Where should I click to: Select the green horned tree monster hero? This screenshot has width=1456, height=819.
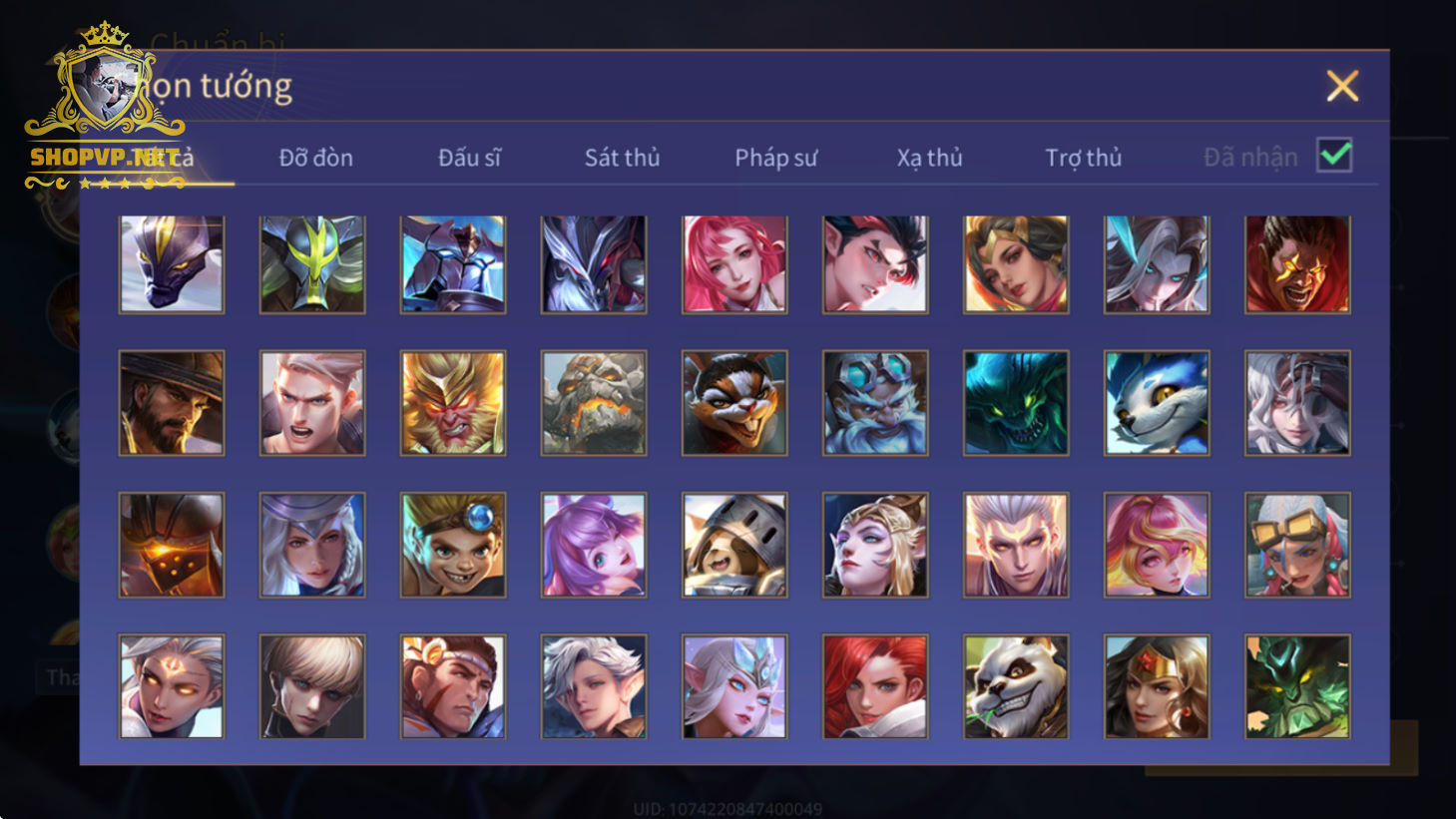[x=1297, y=687]
